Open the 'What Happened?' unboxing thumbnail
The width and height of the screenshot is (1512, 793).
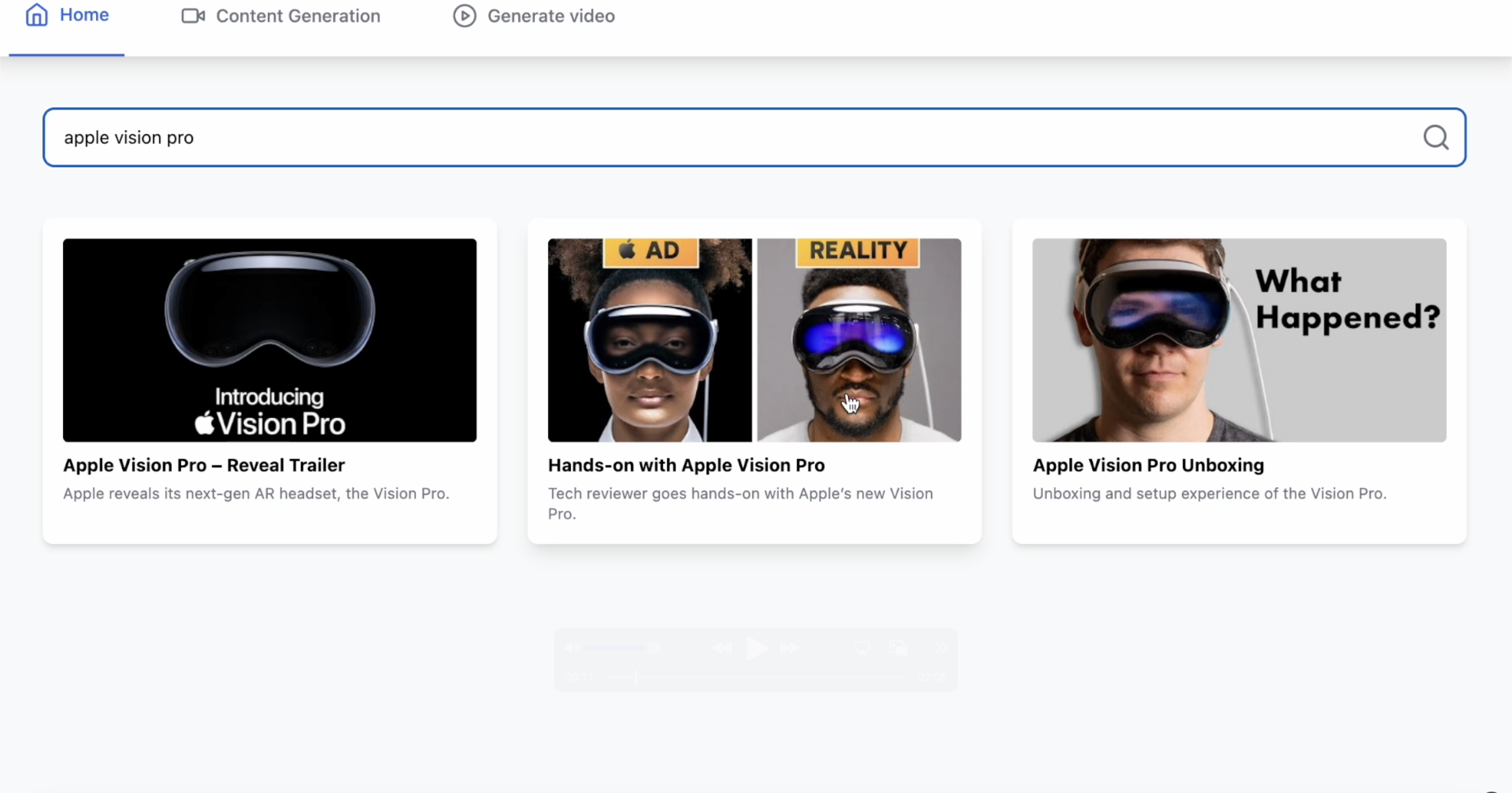pos(1239,340)
